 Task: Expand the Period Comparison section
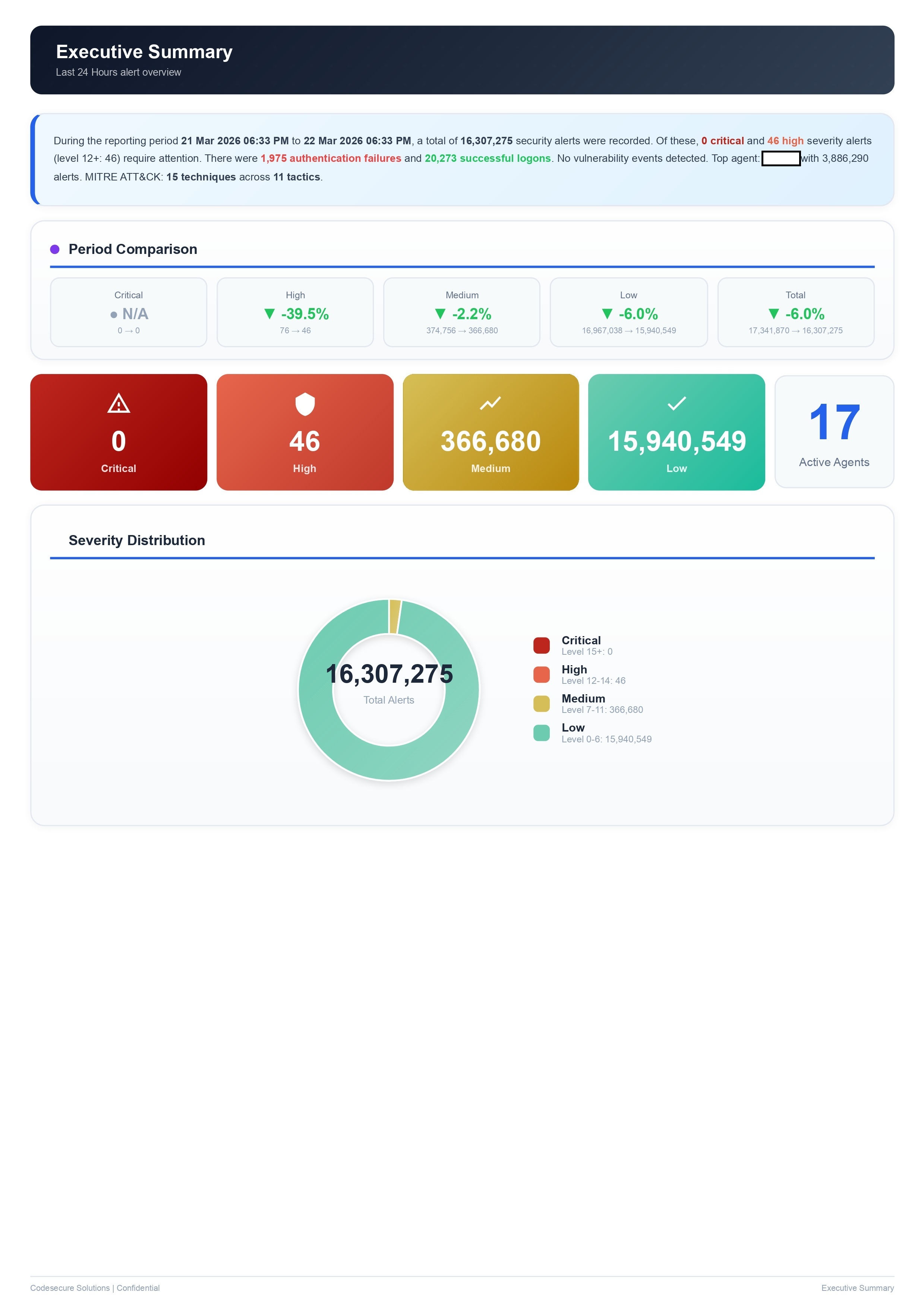(x=133, y=249)
